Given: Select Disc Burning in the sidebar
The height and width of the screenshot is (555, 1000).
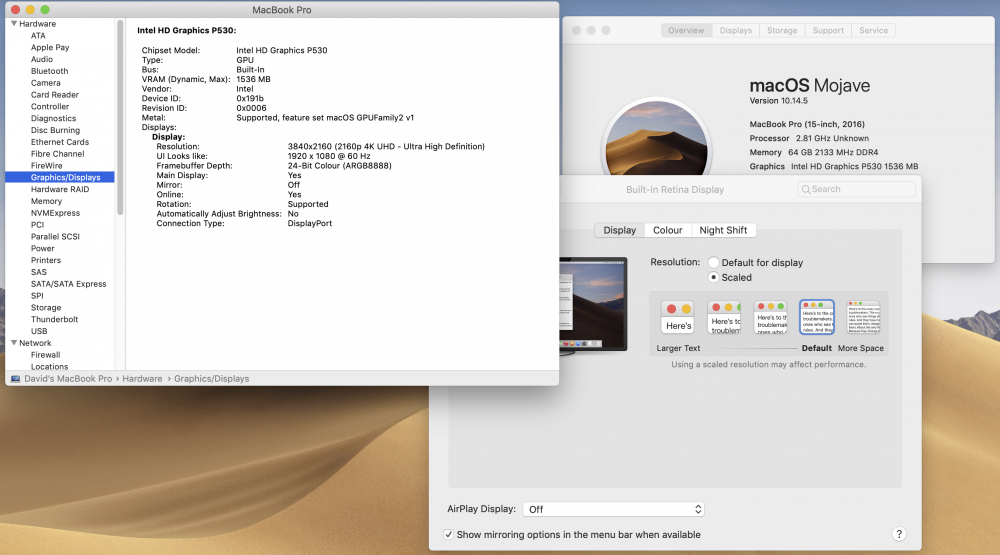Looking at the screenshot, I should coord(55,130).
